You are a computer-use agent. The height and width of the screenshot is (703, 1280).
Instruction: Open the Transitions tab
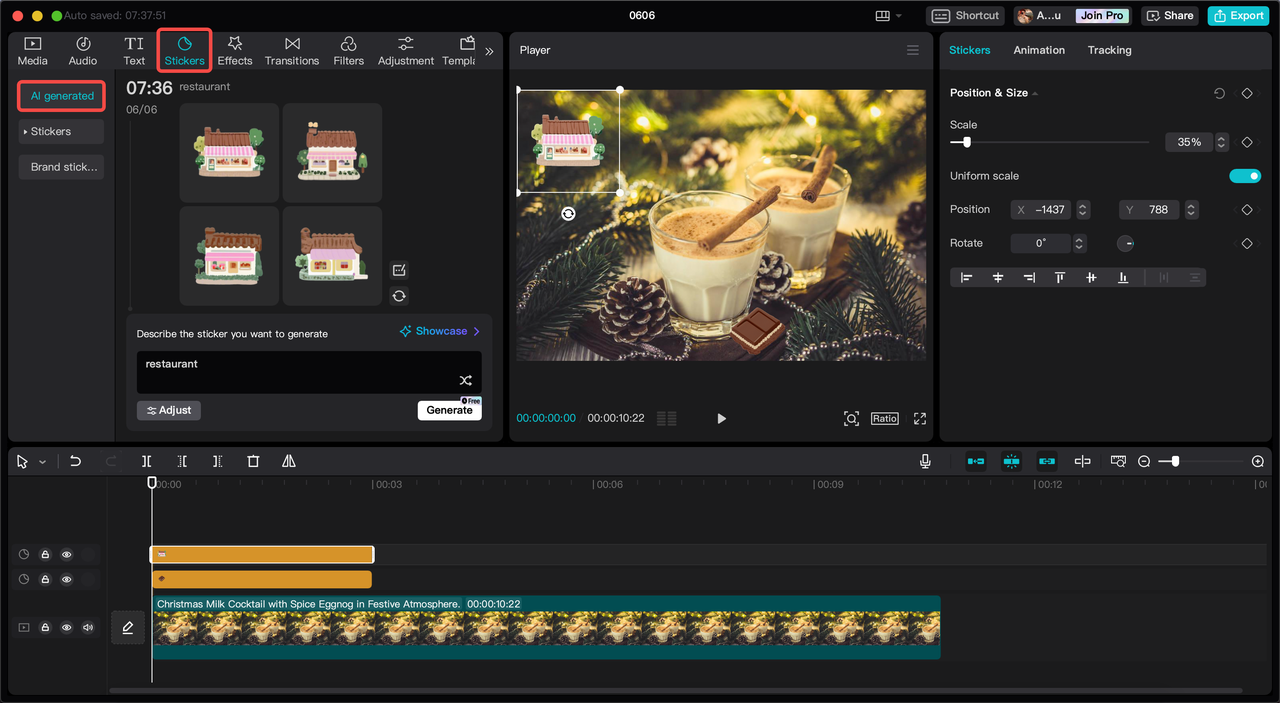tap(292, 51)
